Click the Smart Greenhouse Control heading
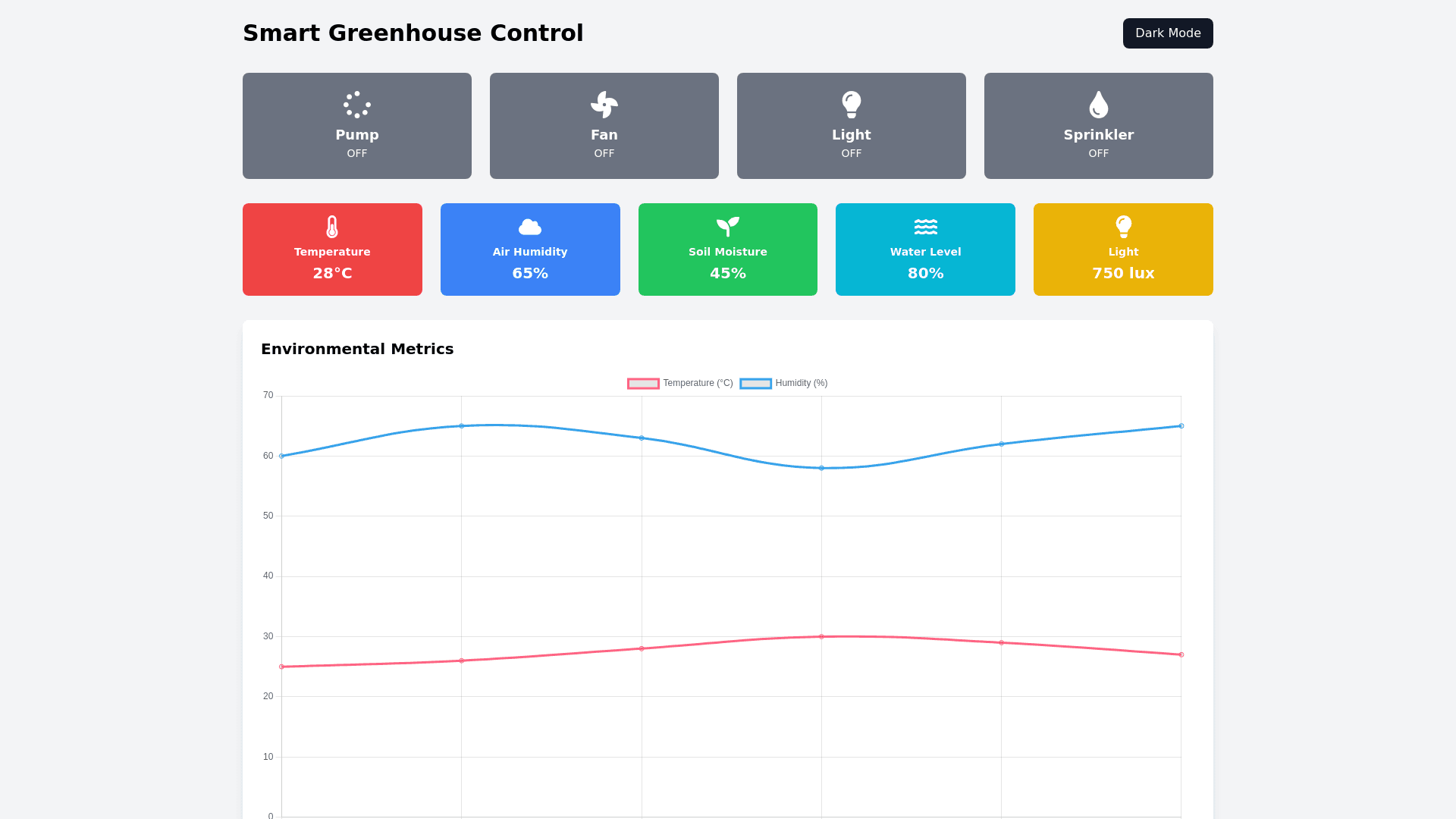The height and width of the screenshot is (819, 1456). (x=413, y=33)
